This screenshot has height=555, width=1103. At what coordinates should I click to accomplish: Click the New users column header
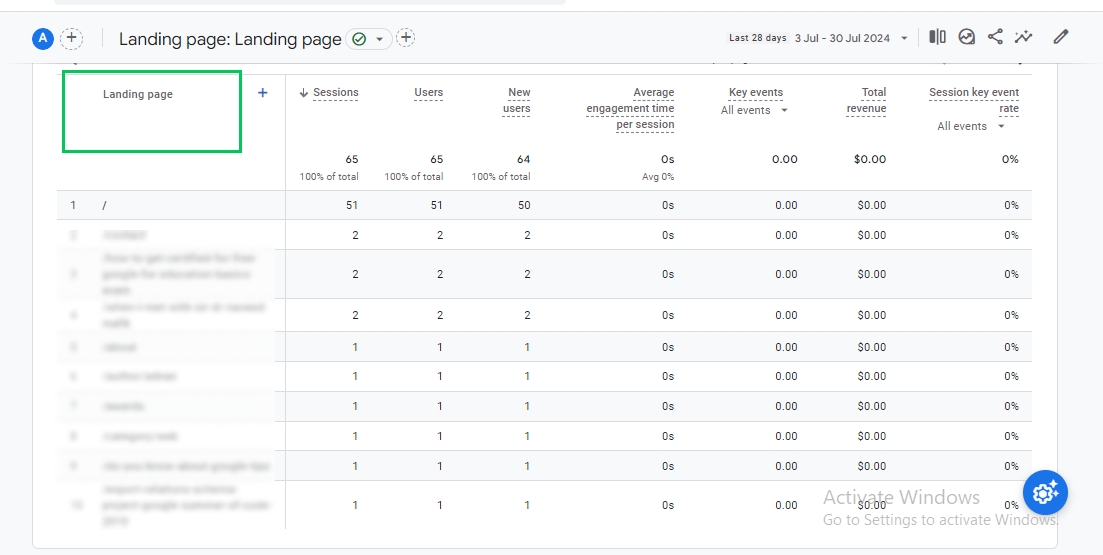coord(518,100)
